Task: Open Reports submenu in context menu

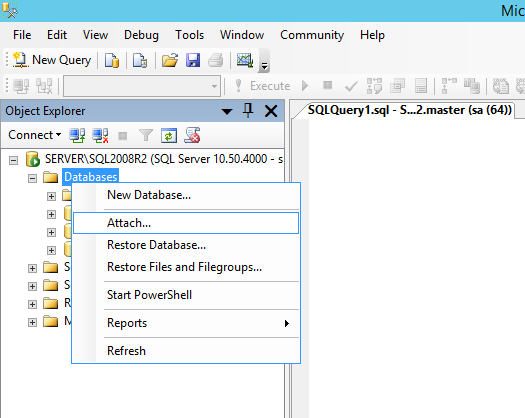Action: [186, 323]
